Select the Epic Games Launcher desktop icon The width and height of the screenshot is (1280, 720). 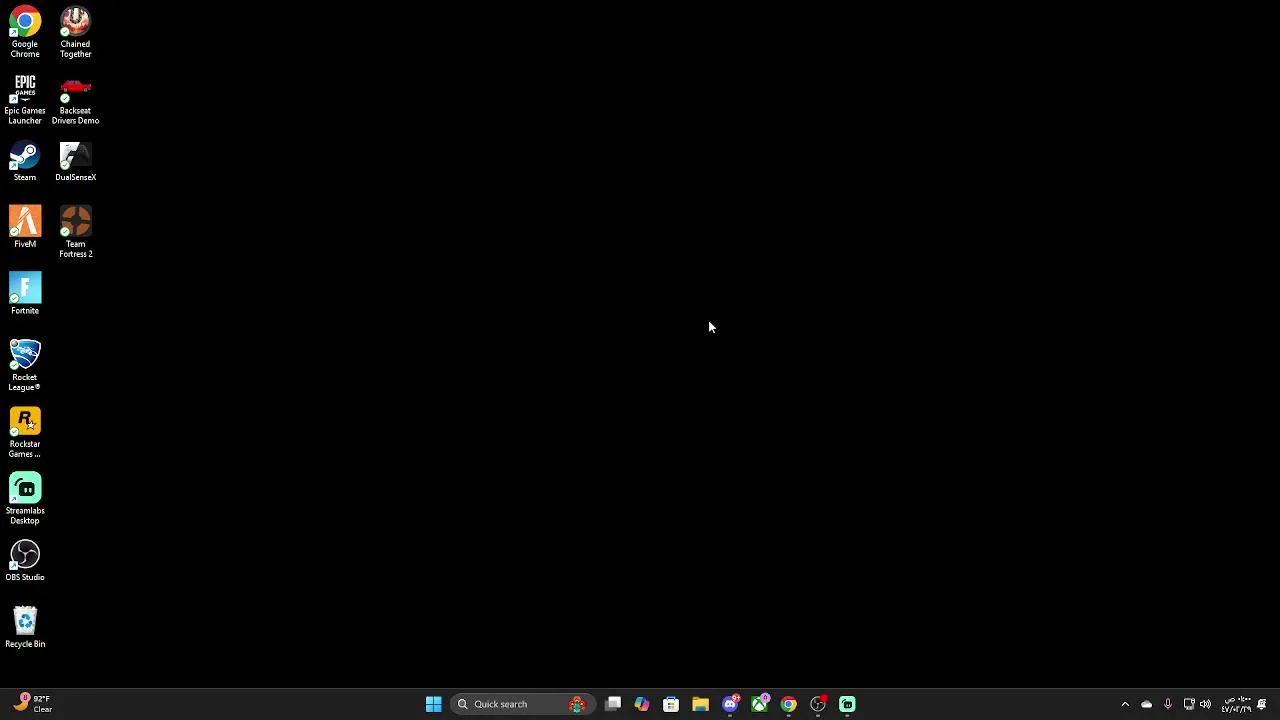pos(25,99)
